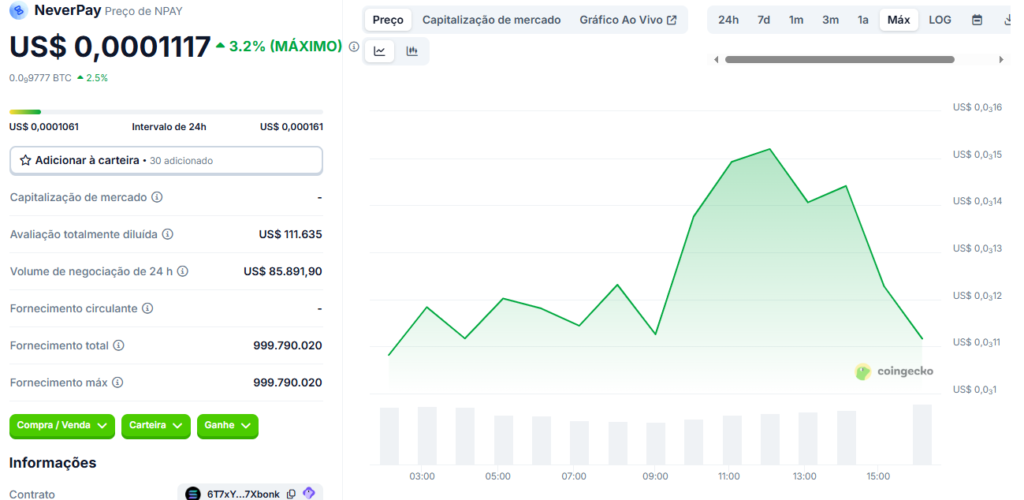1024x500 pixels.
Task: Click the contract address 6T7xY...7Xbonk
Action: coord(243,494)
